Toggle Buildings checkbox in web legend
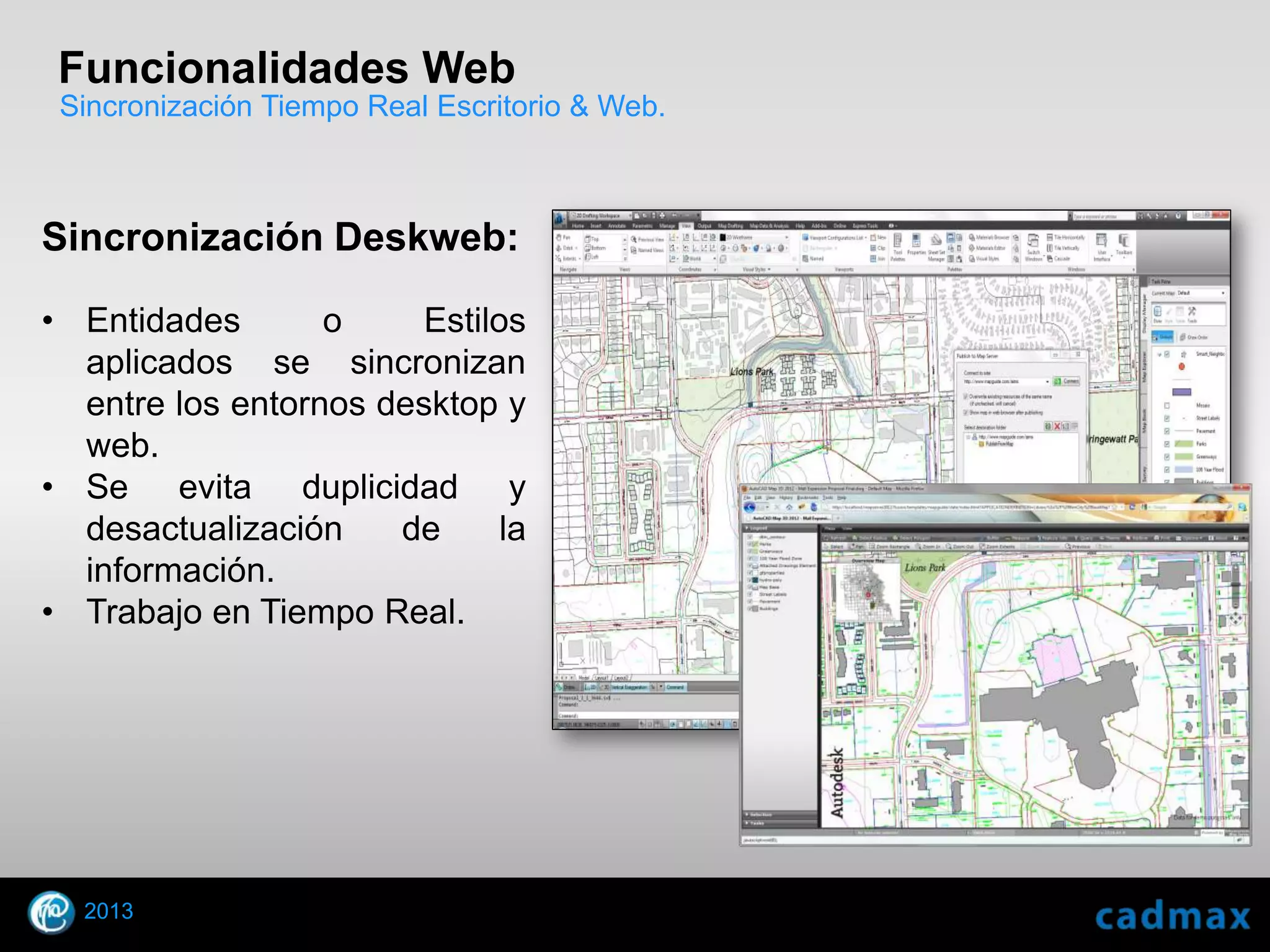 tap(750, 609)
